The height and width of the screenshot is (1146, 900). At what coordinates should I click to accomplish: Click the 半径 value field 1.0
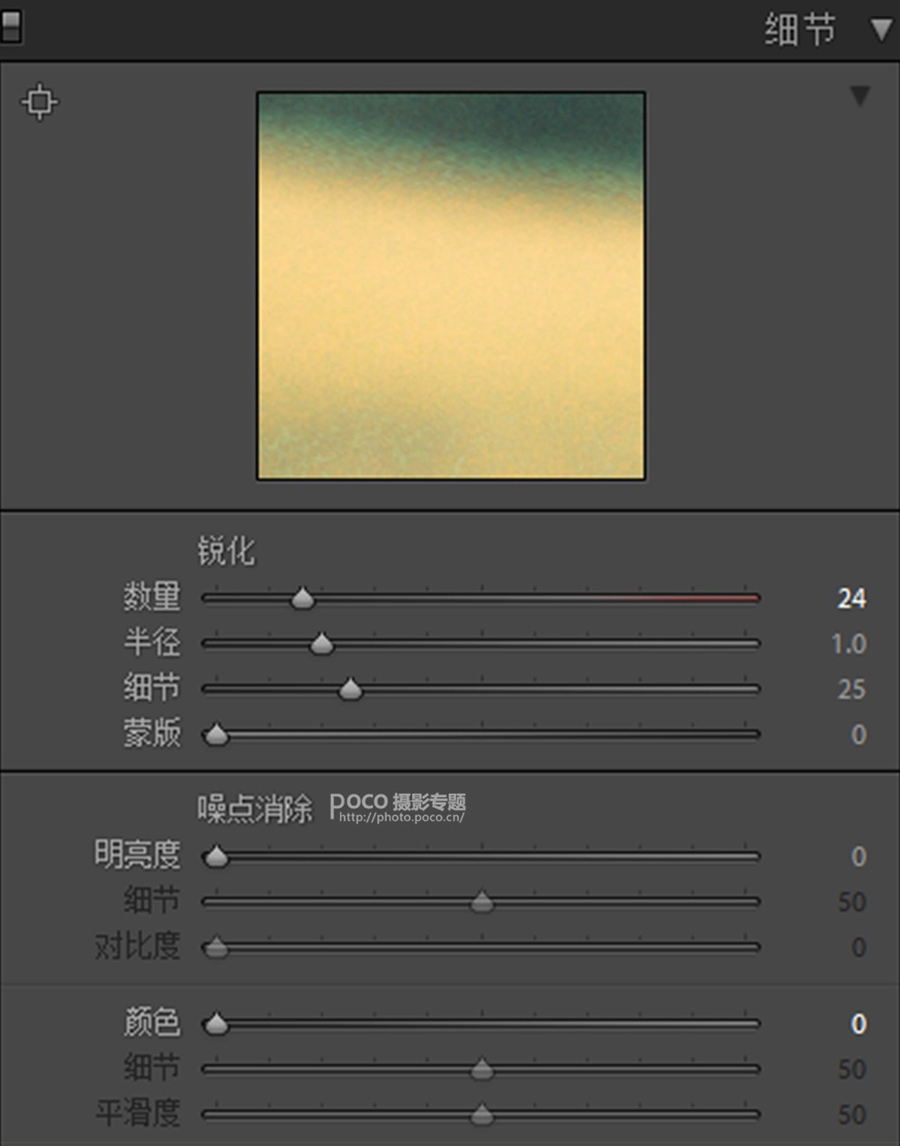coord(849,644)
